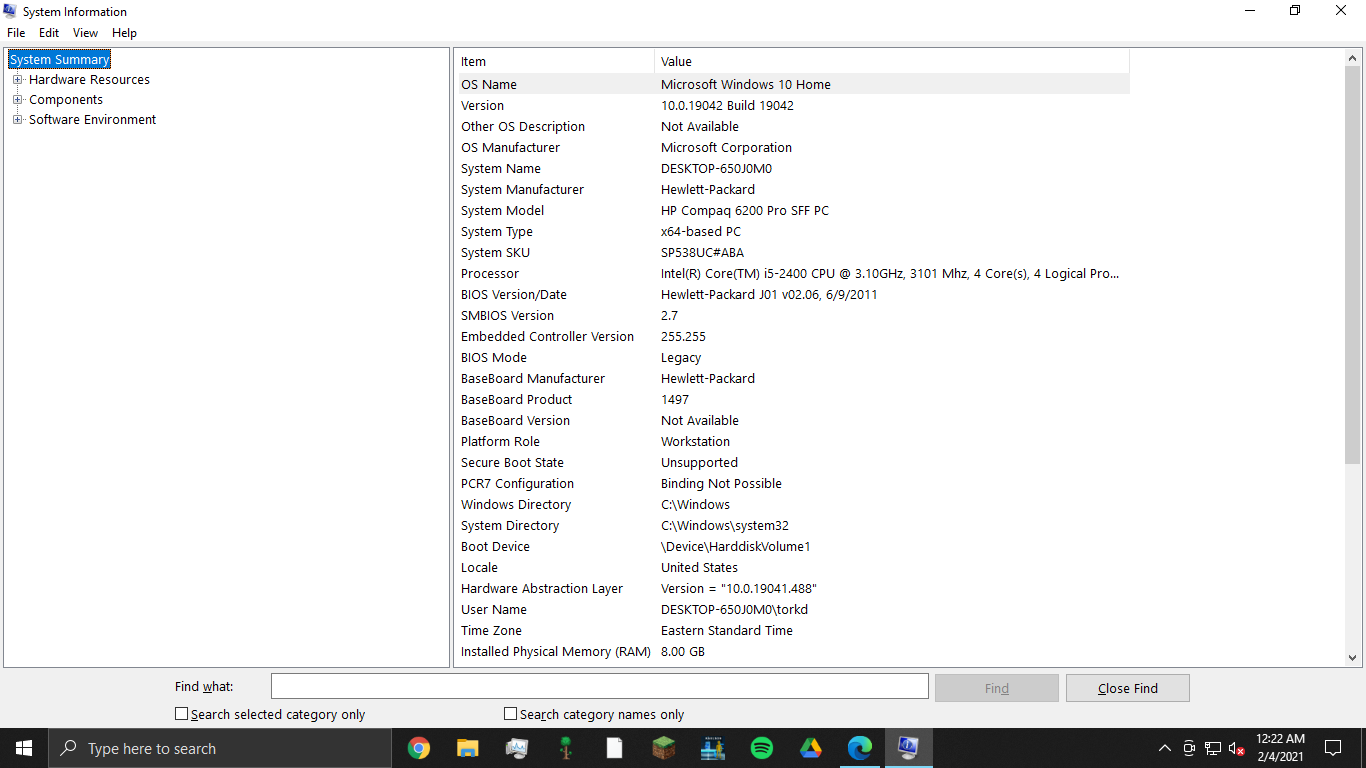Click the value Binding Not Possible
Viewport: 1366px width, 768px height.
click(721, 484)
